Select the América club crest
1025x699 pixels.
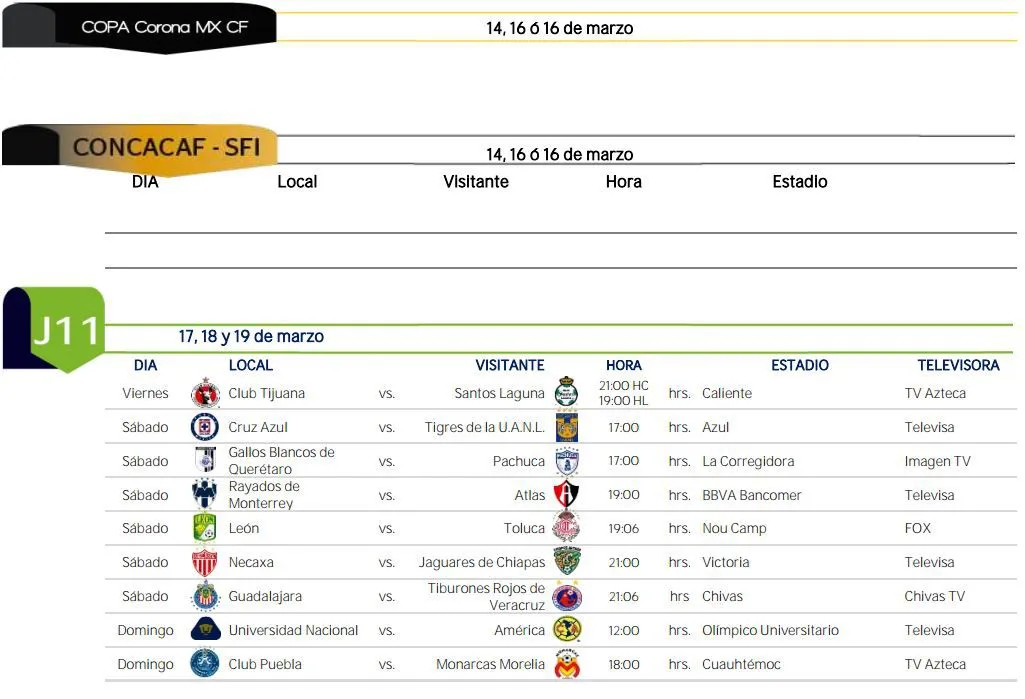point(567,630)
